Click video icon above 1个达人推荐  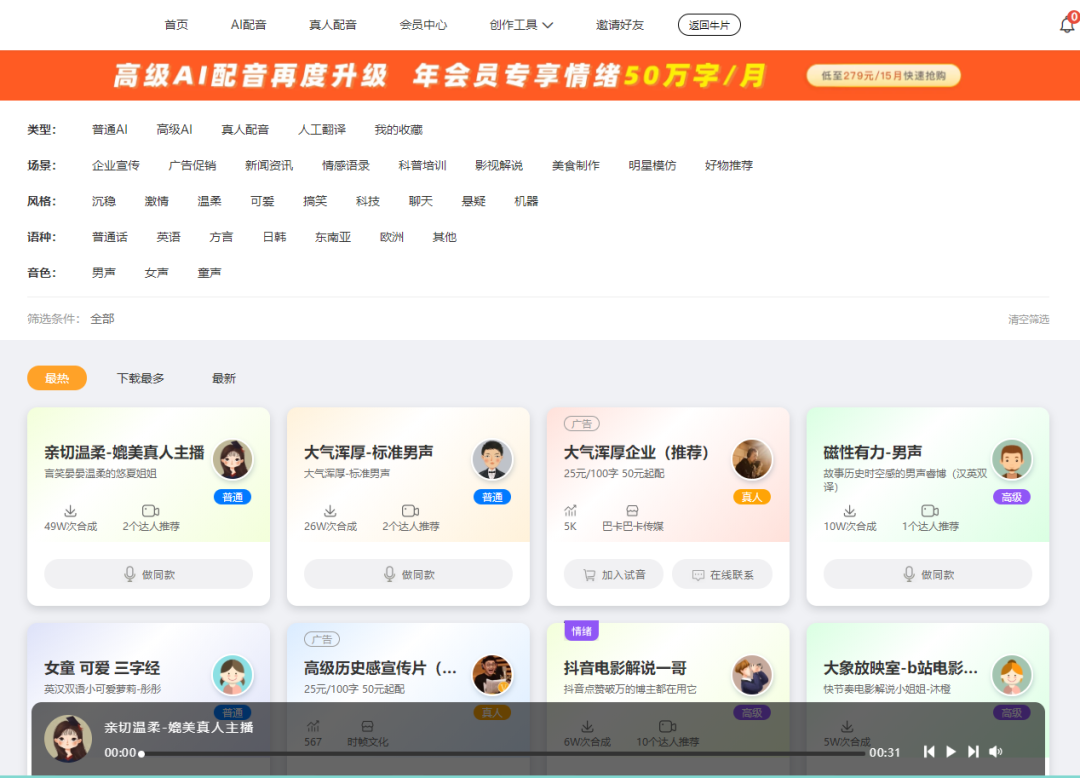pyautogui.click(x=930, y=511)
